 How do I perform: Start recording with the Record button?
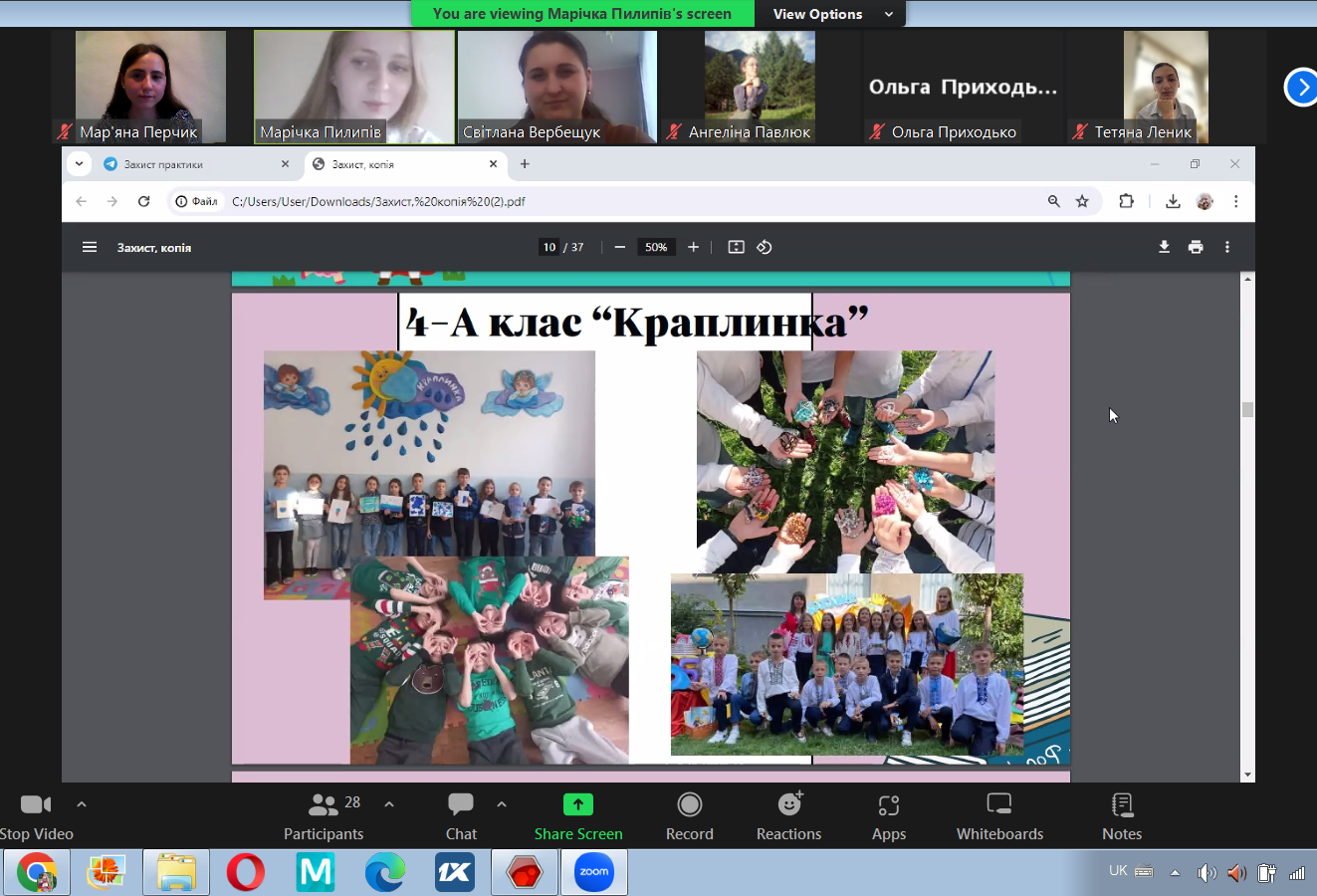click(689, 815)
